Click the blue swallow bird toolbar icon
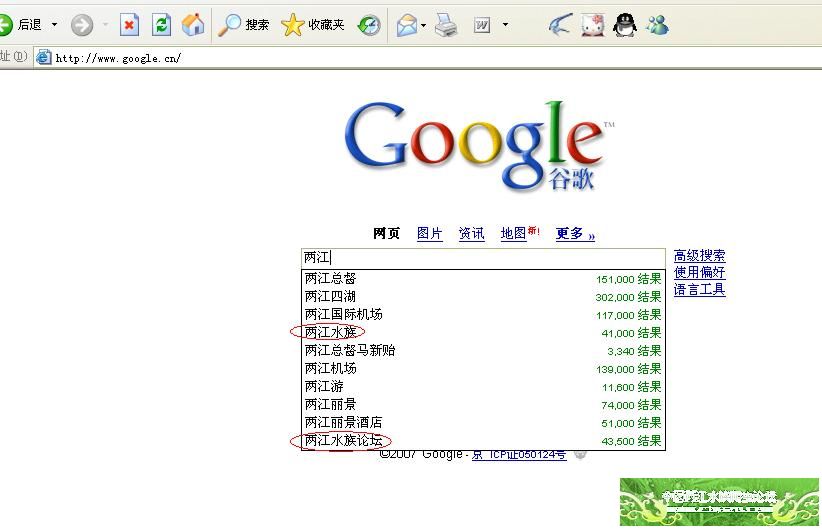Viewport: 822px width, 529px height. (560, 25)
